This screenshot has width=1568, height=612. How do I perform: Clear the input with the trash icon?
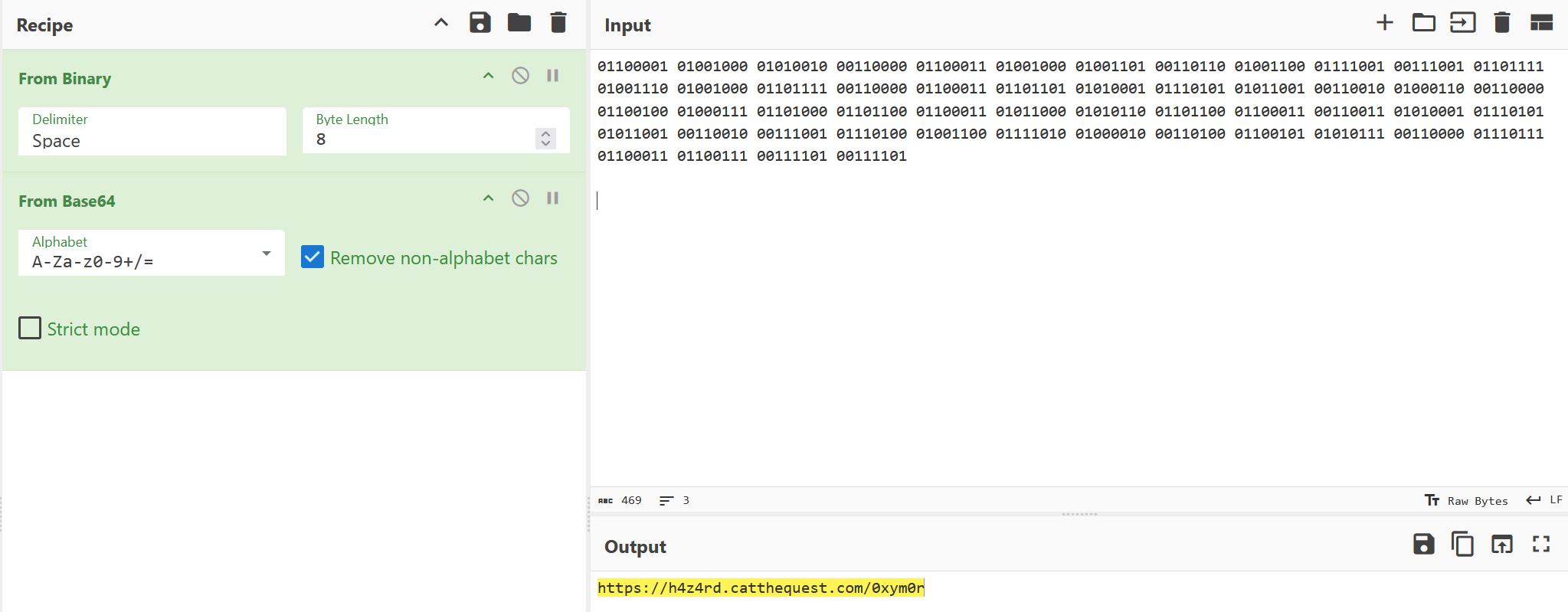pyautogui.click(x=1501, y=23)
